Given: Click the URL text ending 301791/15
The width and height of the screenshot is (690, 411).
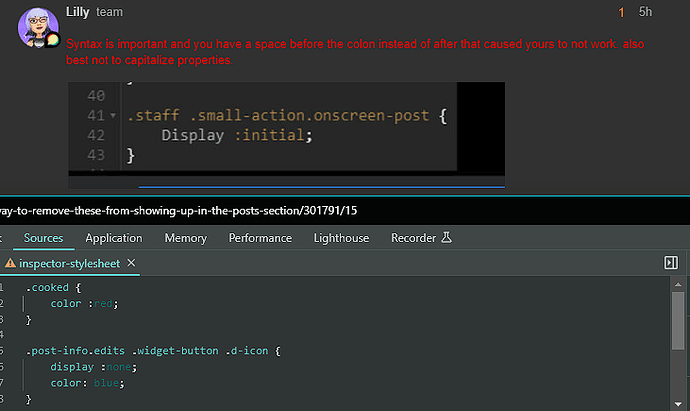Looking at the screenshot, I should coord(178,211).
